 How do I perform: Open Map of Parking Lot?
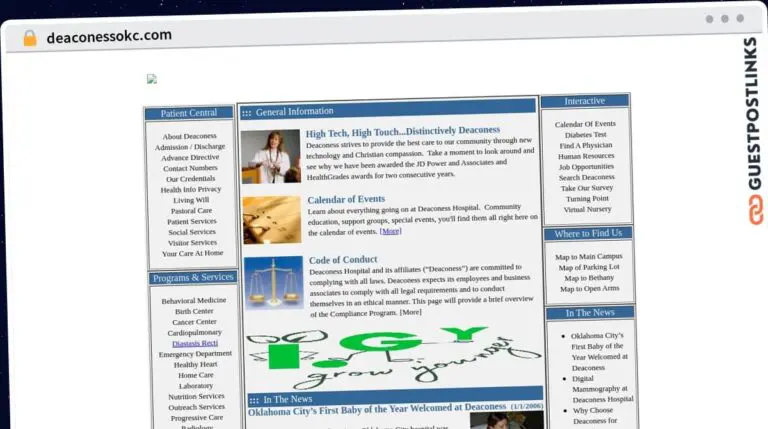tap(589, 267)
